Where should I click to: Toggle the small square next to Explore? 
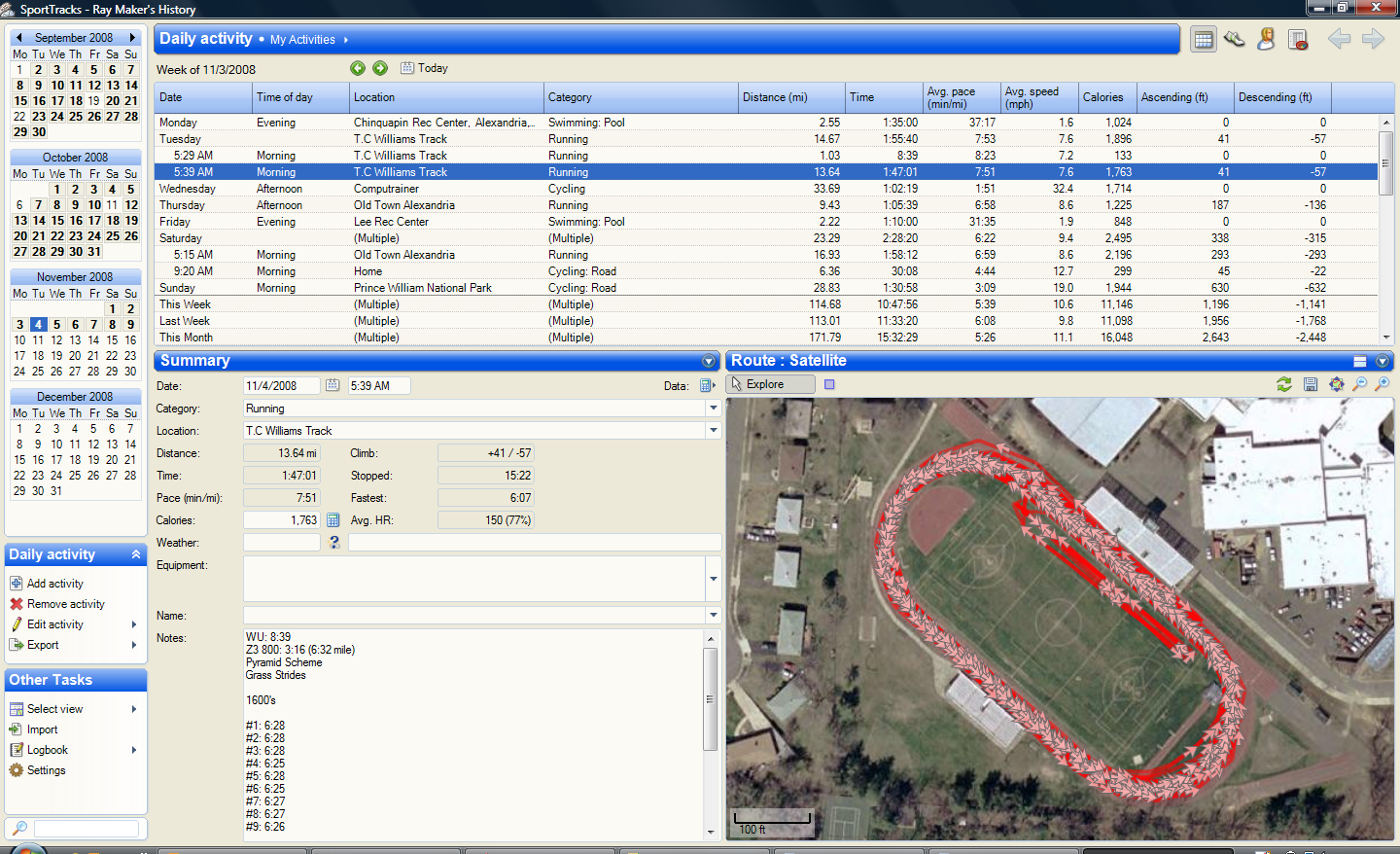[829, 384]
